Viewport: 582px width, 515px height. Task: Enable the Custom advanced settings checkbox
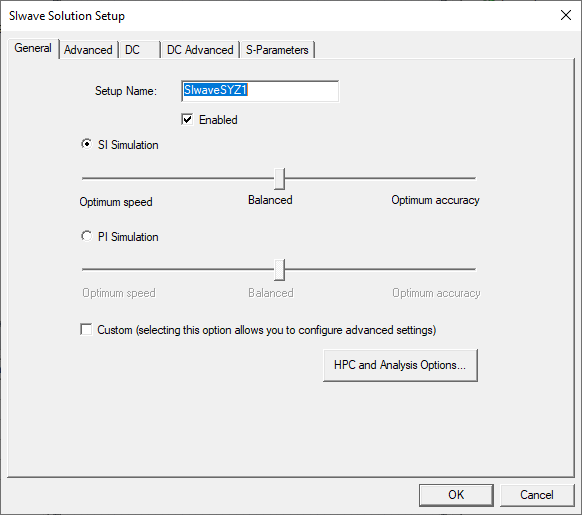click(86, 329)
